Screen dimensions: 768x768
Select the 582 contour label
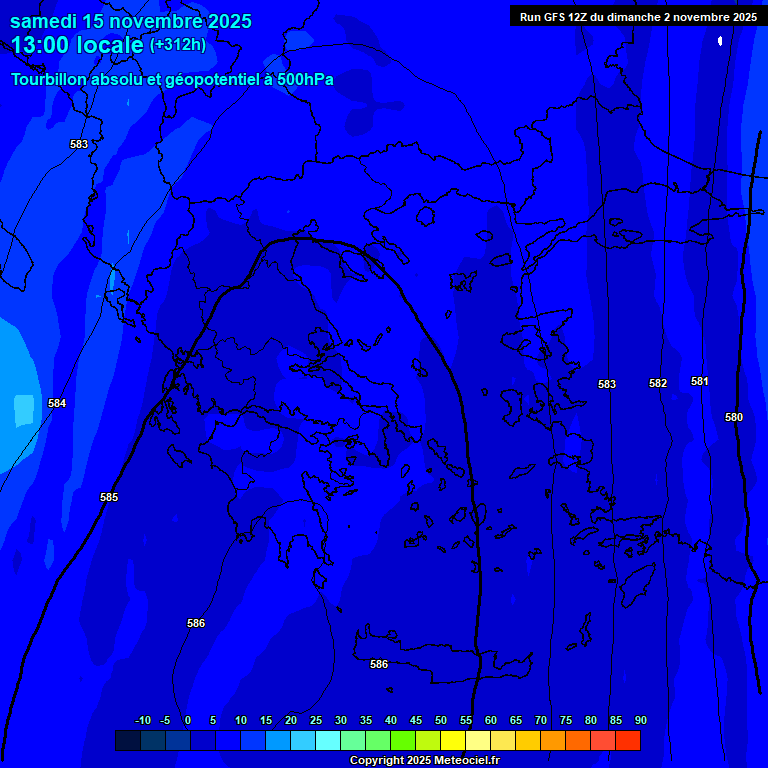coord(658,383)
